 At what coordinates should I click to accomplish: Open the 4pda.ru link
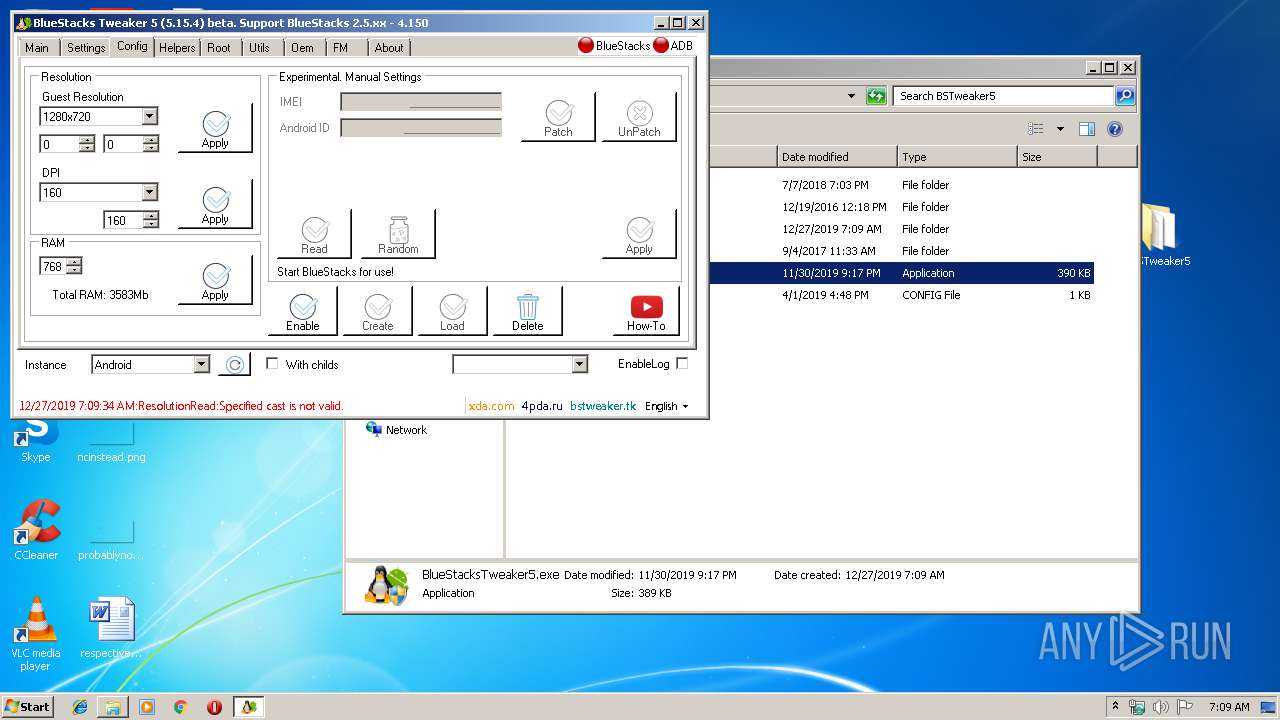pos(542,406)
